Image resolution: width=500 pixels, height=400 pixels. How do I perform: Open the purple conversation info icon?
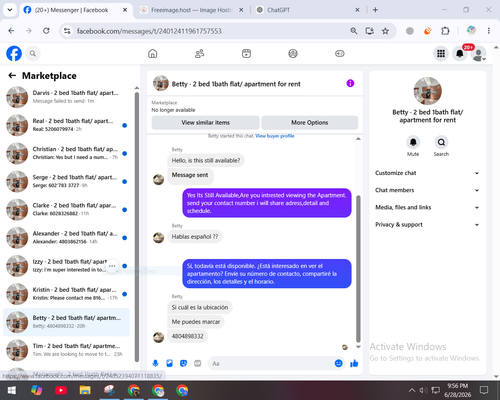pyautogui.click(x=350, y=83)
